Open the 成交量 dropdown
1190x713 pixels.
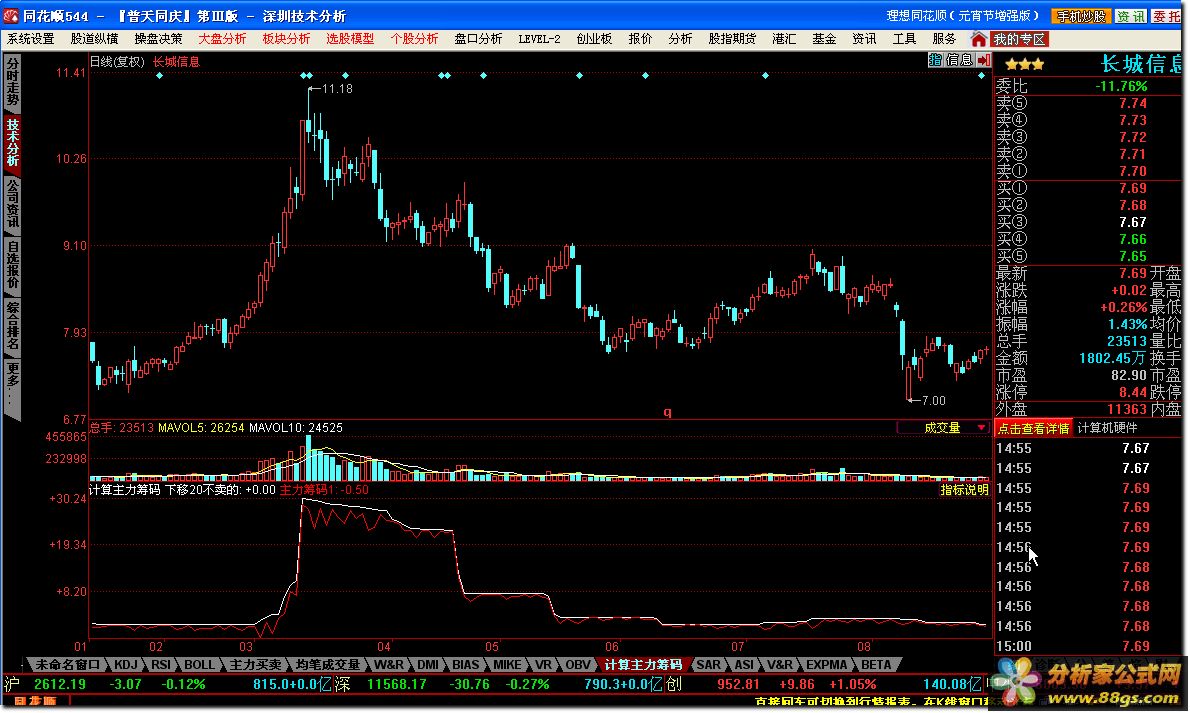pos(943,427)
